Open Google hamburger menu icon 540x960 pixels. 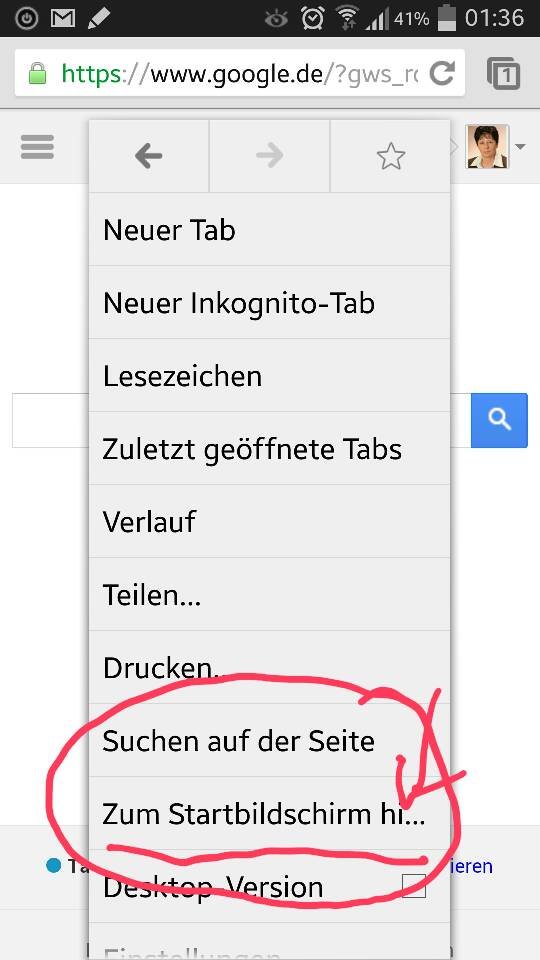click(37, 147)
